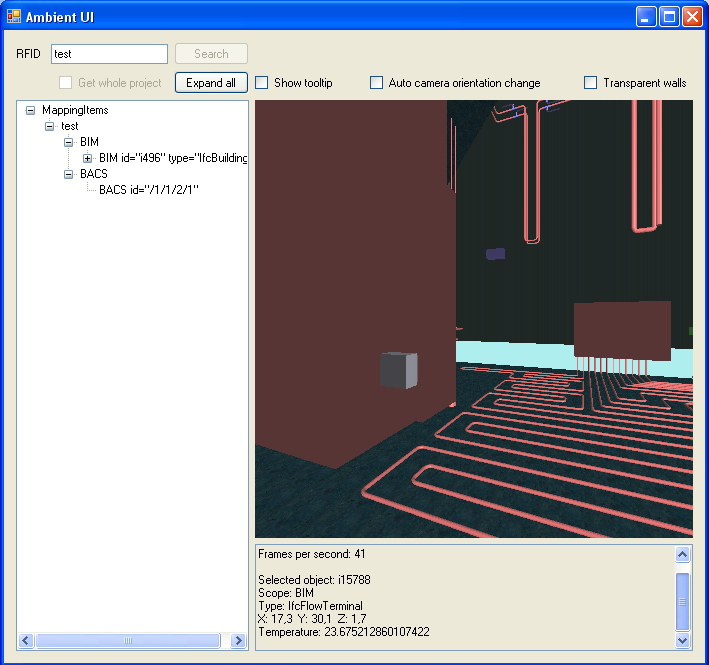Maximize the Ambient UI window

click(x=669, y=16)
